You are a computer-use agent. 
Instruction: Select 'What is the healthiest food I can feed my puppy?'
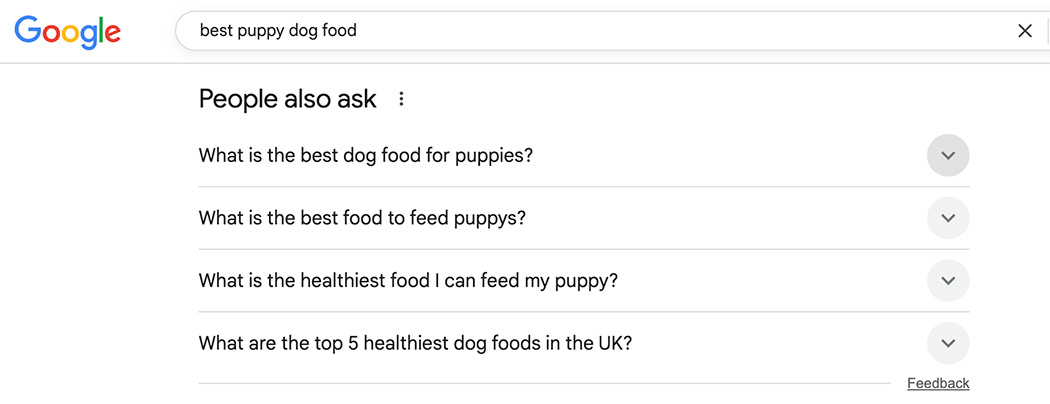tap(408, 281)
